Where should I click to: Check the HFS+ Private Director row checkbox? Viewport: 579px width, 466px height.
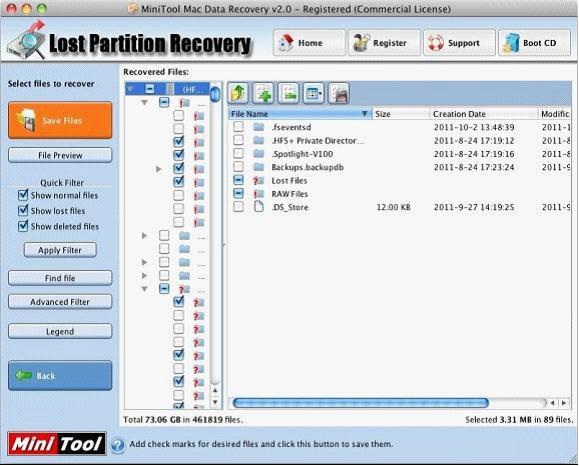(239, 140)
